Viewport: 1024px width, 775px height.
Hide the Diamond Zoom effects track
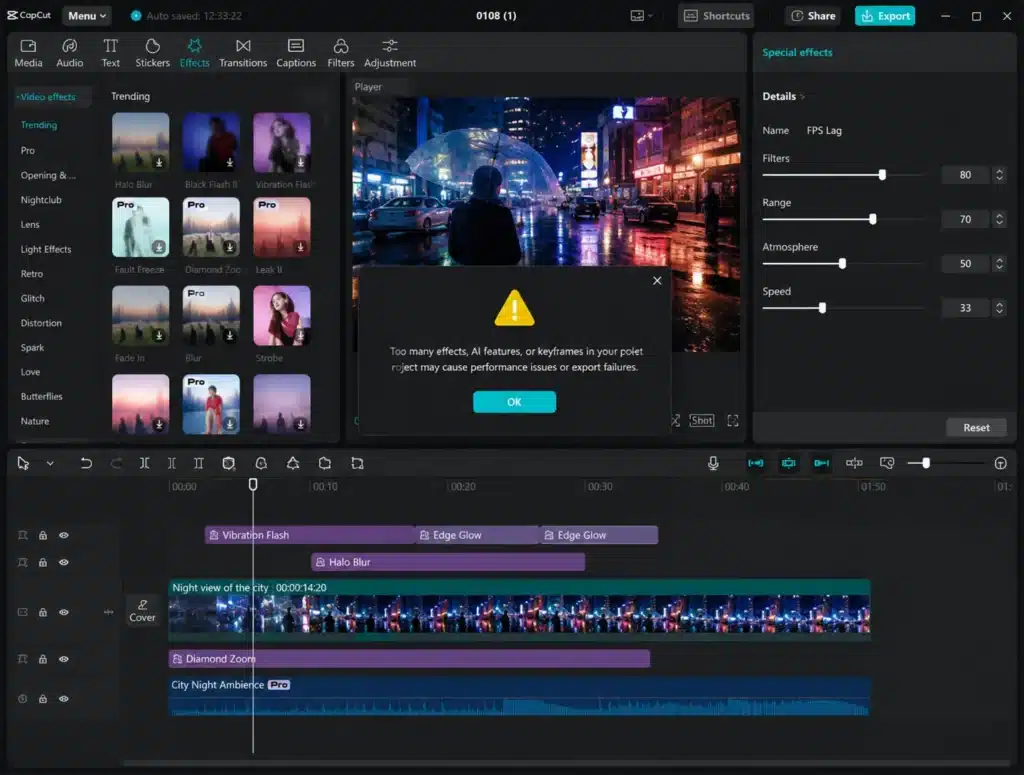[63, 659]
